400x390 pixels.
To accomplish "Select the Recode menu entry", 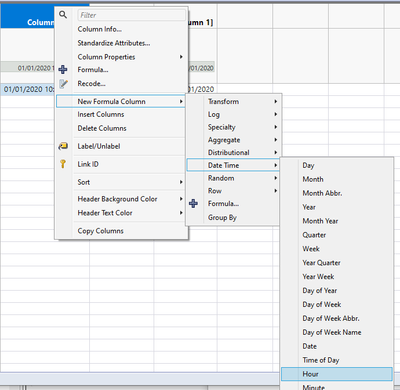I will coord(91,84).
